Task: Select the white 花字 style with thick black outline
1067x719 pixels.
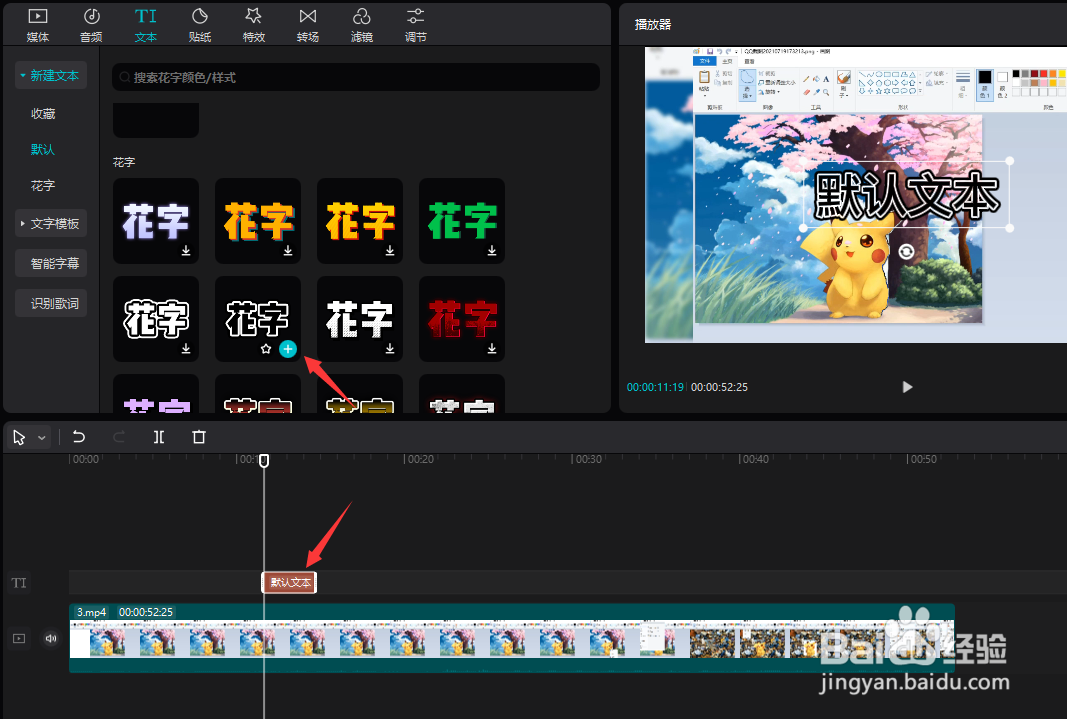Action: [156, 318]
